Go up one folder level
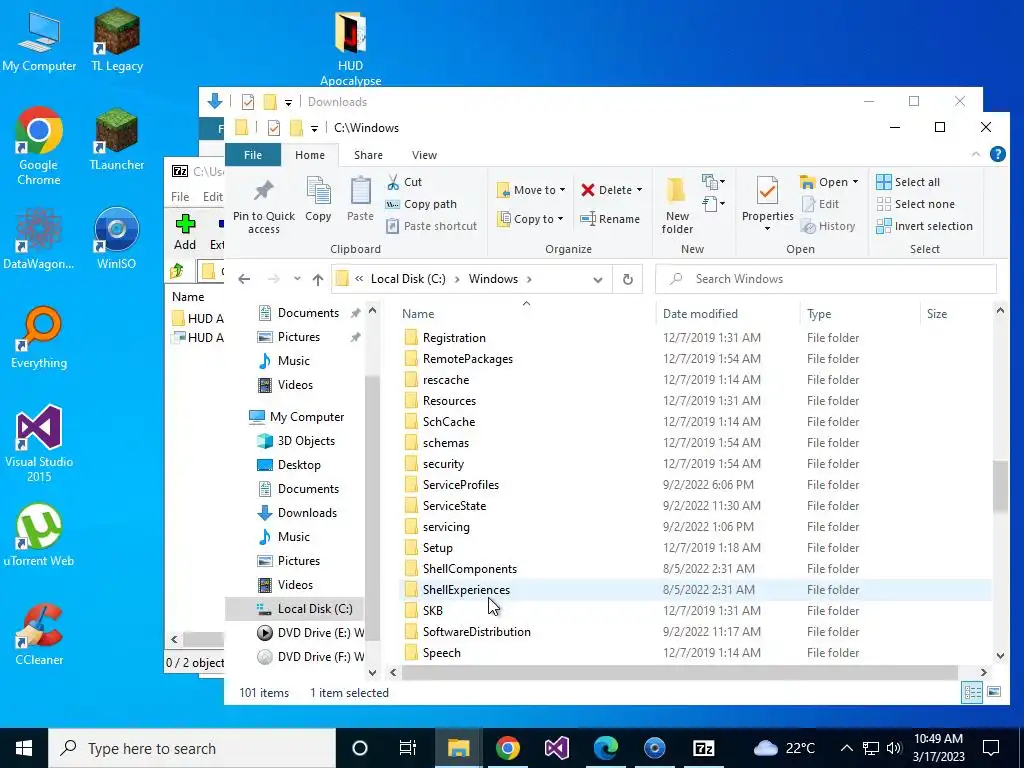The image size is (1024, 768). [317, 280]
